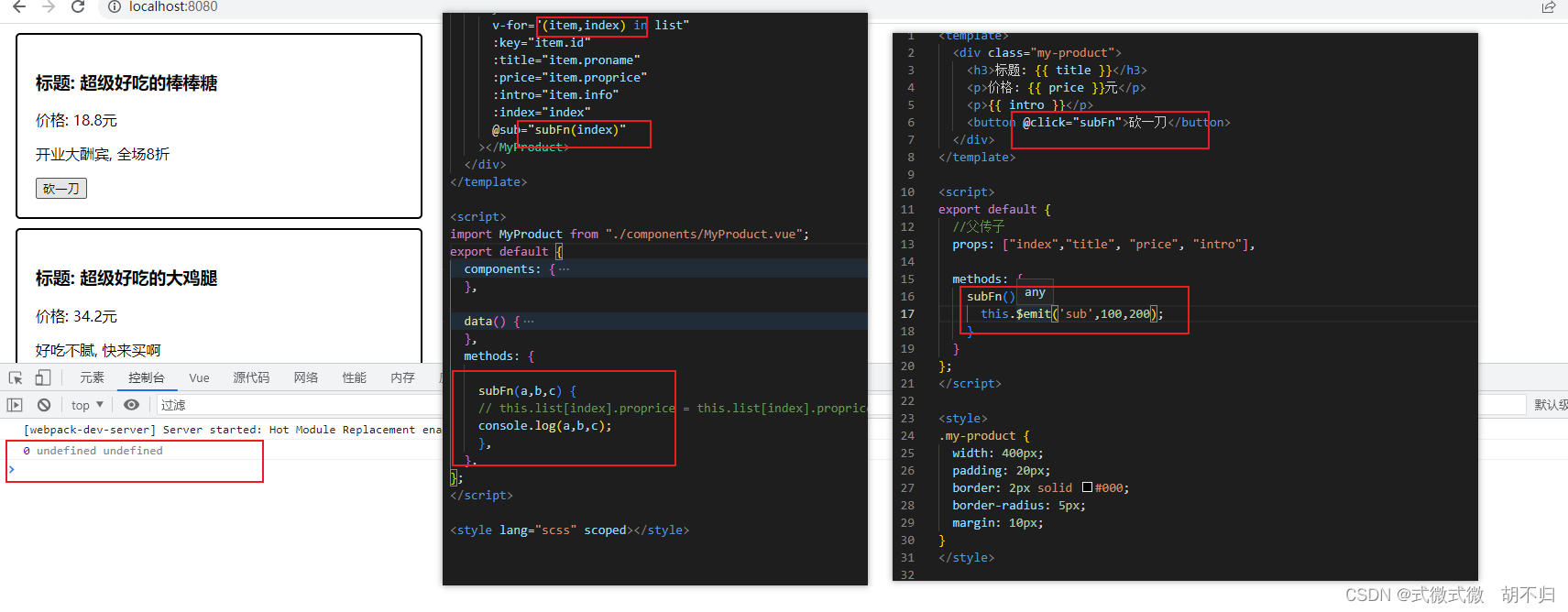1568x612 pixels.
Task: Switch to the 网络 tab
Action: pyautogui.click(x=306, y=377)
